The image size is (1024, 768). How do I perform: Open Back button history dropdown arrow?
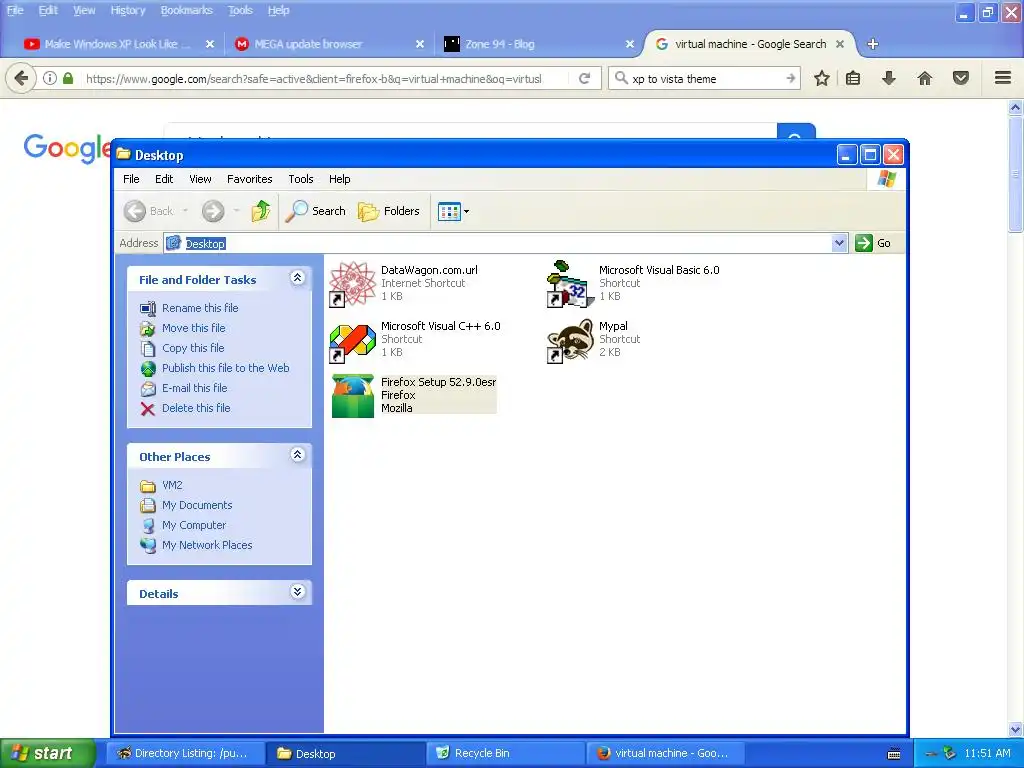[x=185, y=211]
